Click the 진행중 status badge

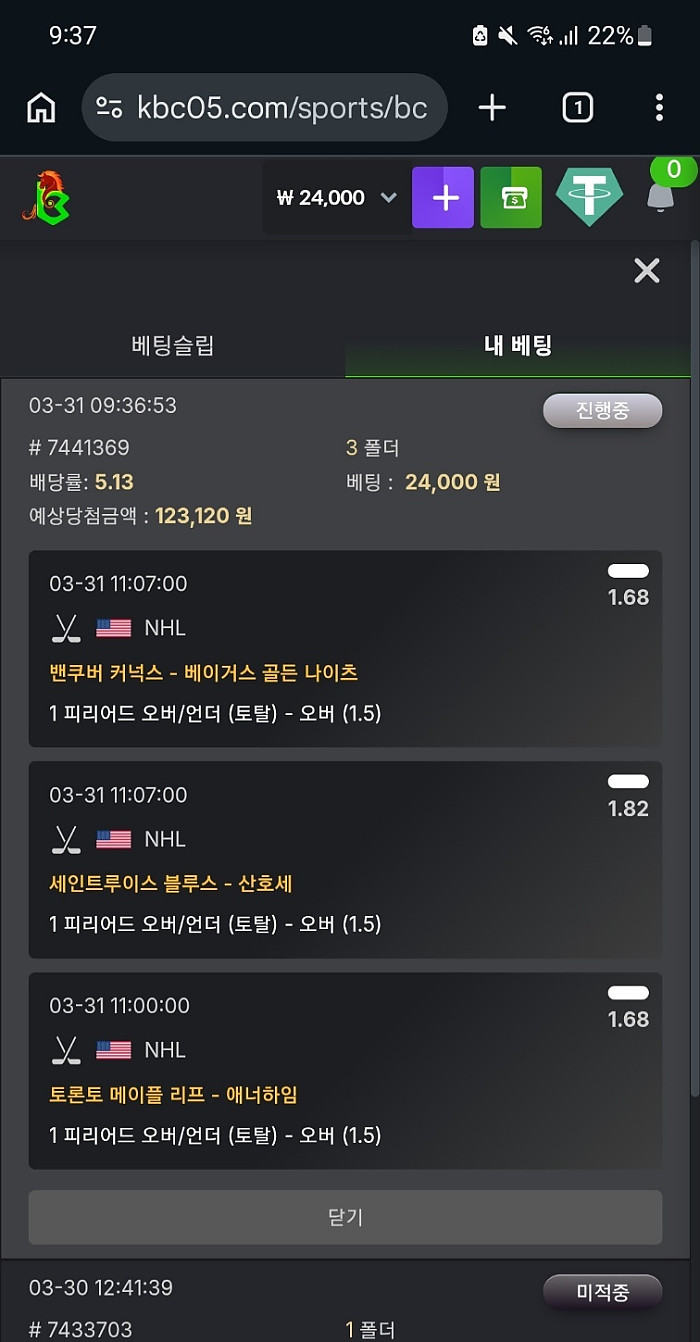tap(602, 411)
